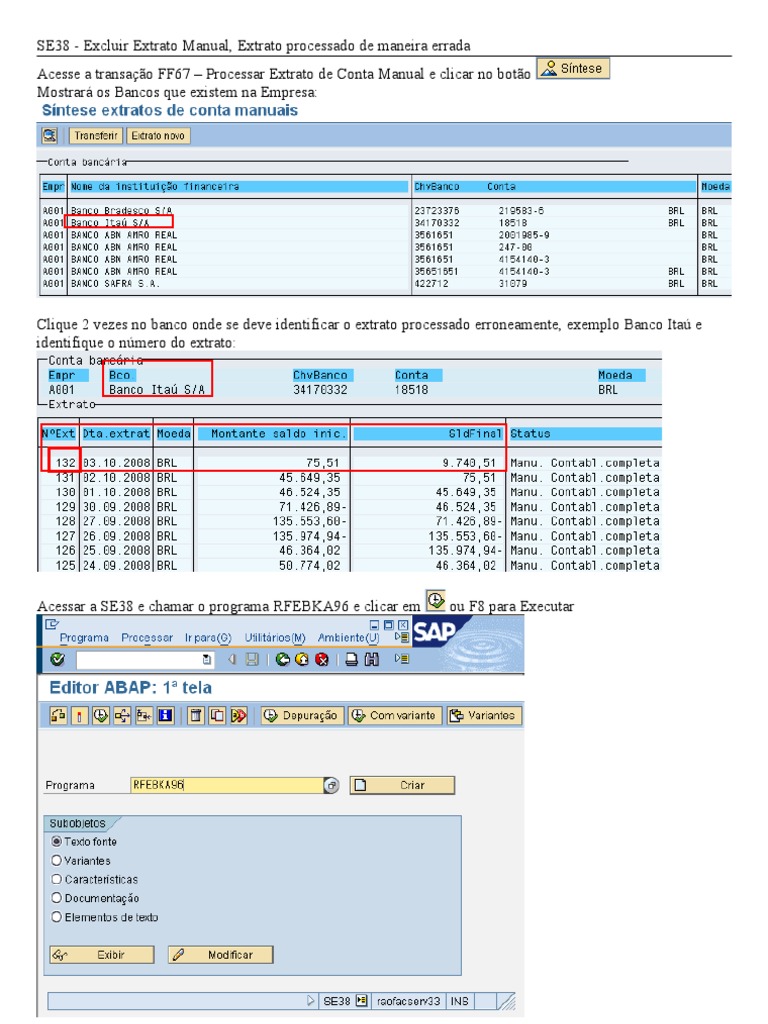Viewport: 768px width, 1024px height.
Task: Click the Delete trash can icon
Action: click(195, 716)
